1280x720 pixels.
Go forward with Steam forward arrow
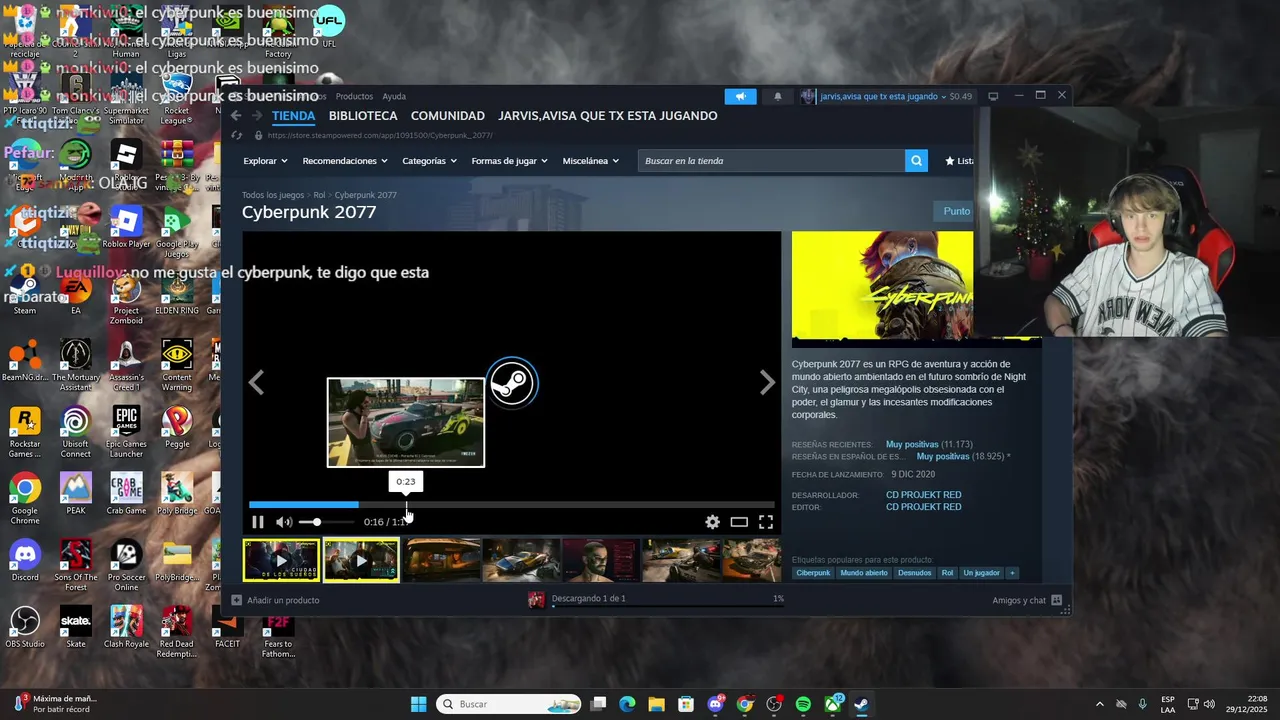pyautogui.click(x=256, y=116)
